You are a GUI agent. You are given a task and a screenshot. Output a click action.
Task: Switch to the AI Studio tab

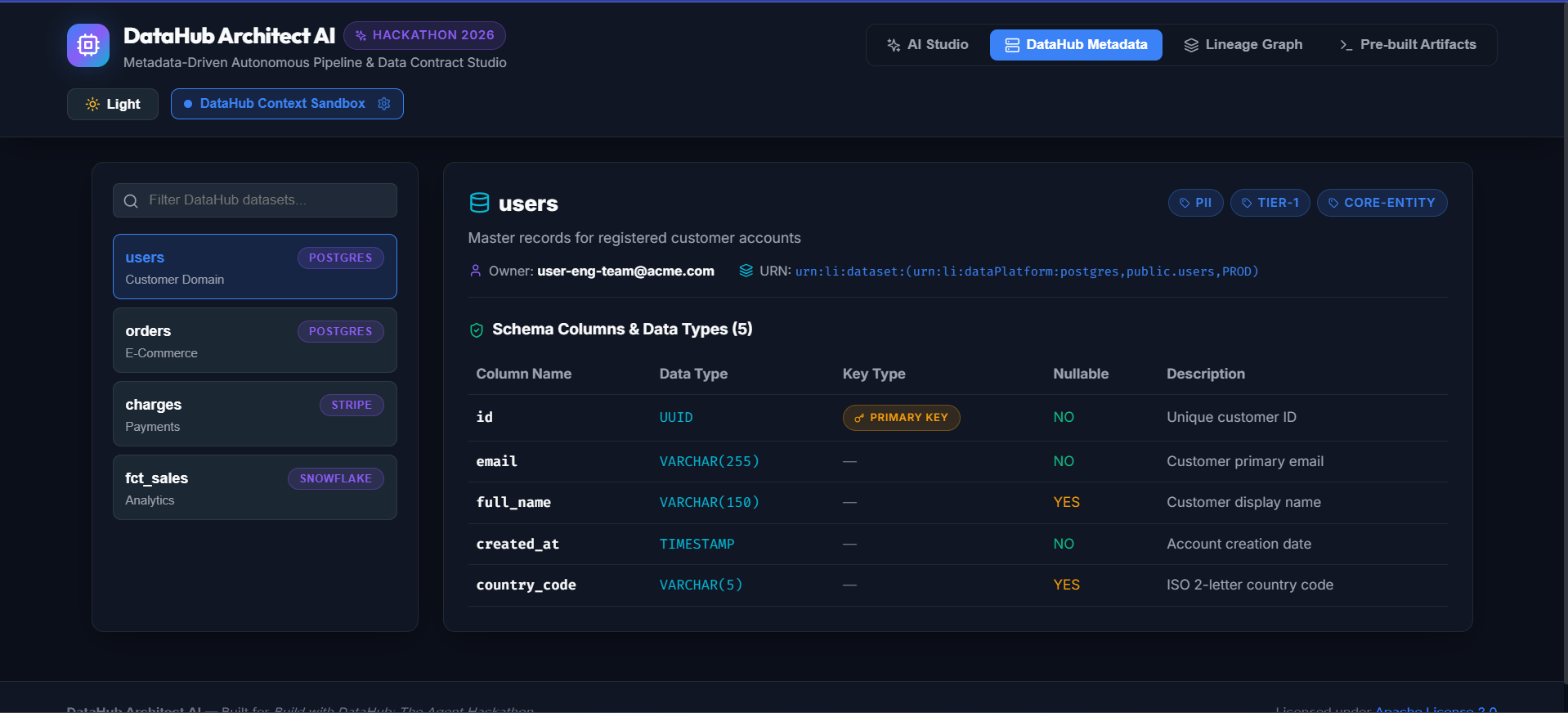click(928, 45)
